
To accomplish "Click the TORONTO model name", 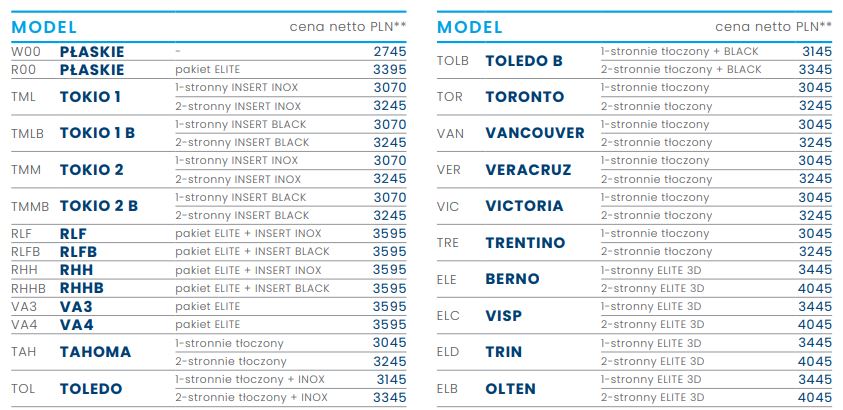I will point(524,97).
